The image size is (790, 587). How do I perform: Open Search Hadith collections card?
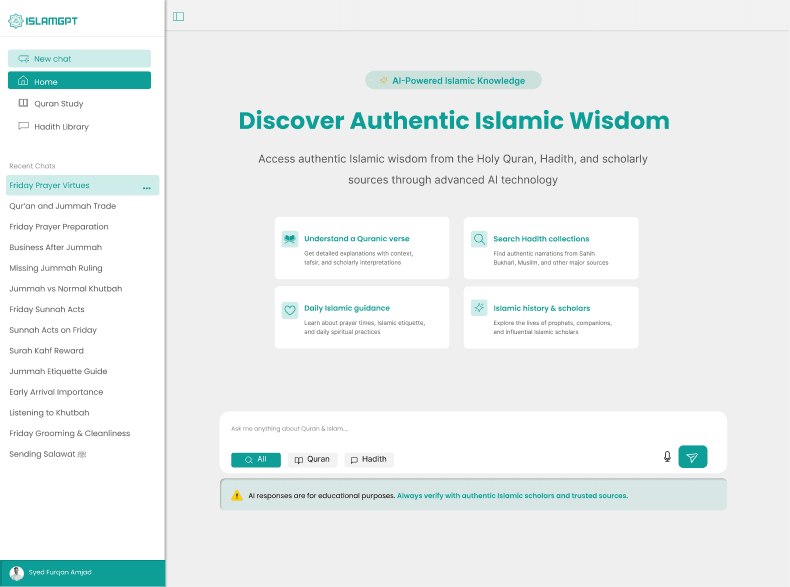[x=551, y=248]
